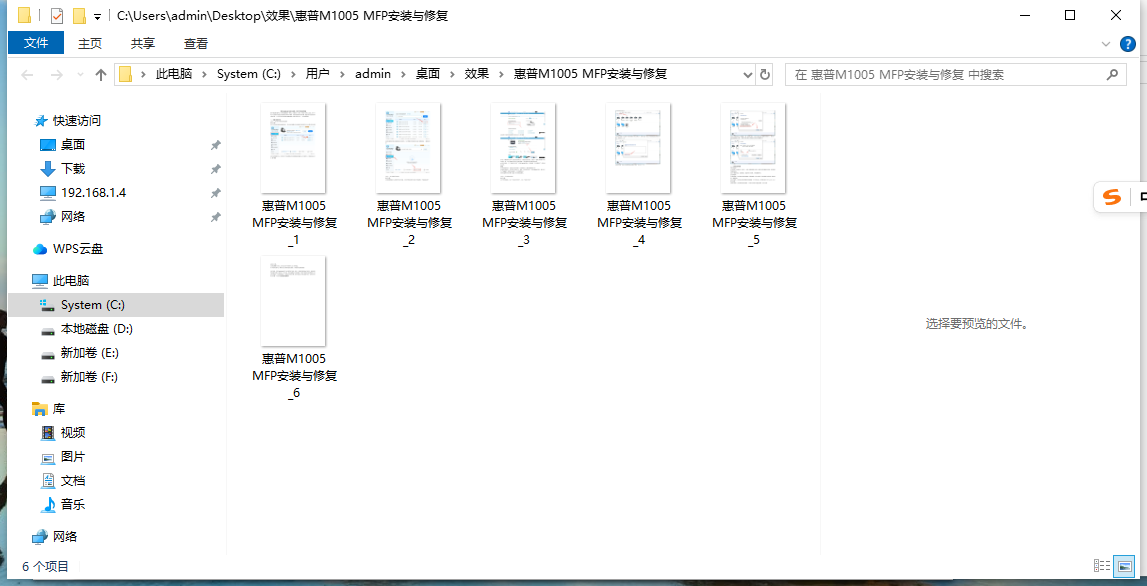Click the pin icon beside 192.168.1.4
The height and width of the screenshot is (586, 1147).
215,194
